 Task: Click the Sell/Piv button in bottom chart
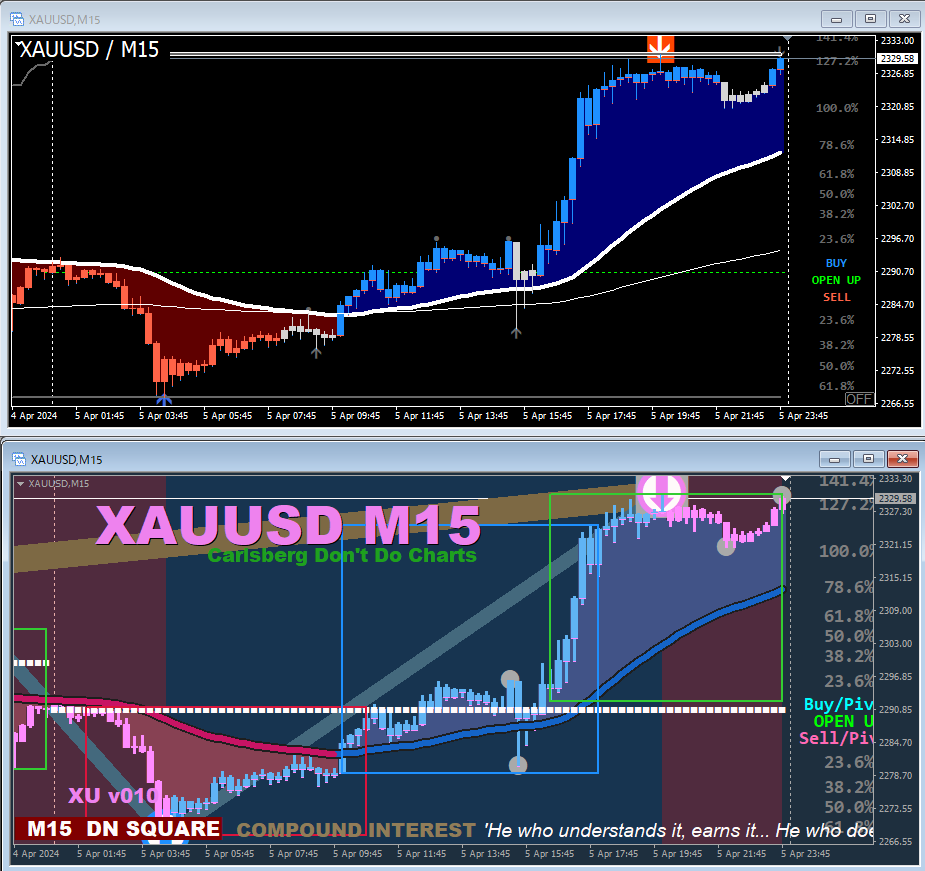(x=836, y=738)
